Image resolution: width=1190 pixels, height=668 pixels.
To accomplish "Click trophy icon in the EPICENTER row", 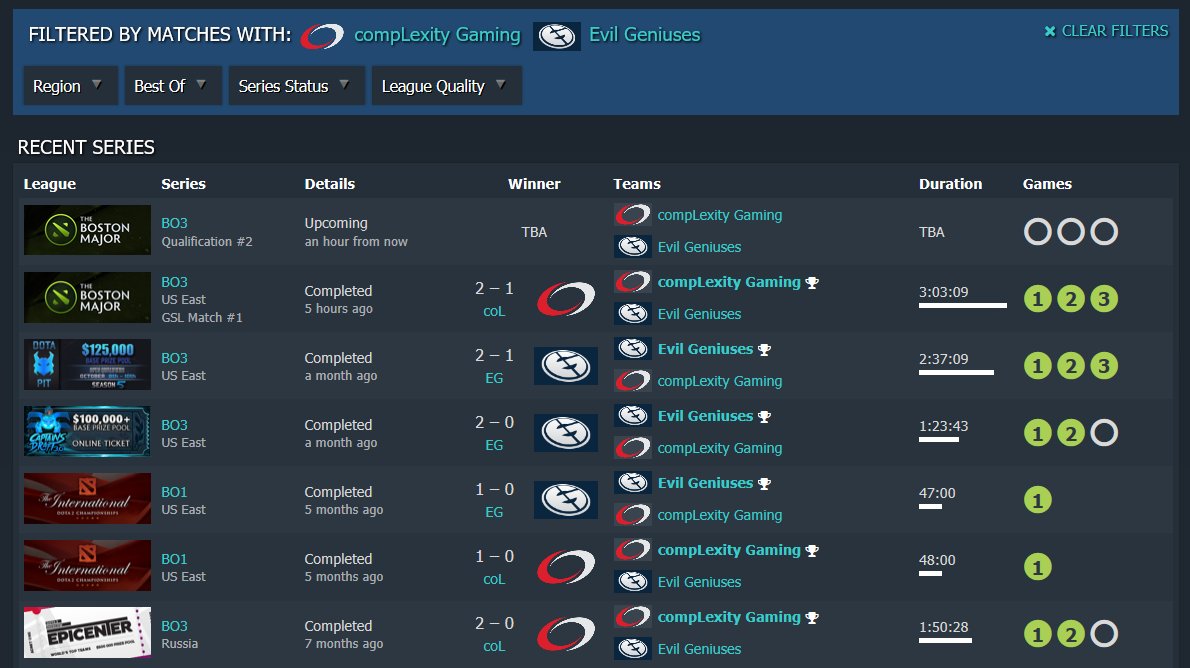I will (x=812, y=618).
